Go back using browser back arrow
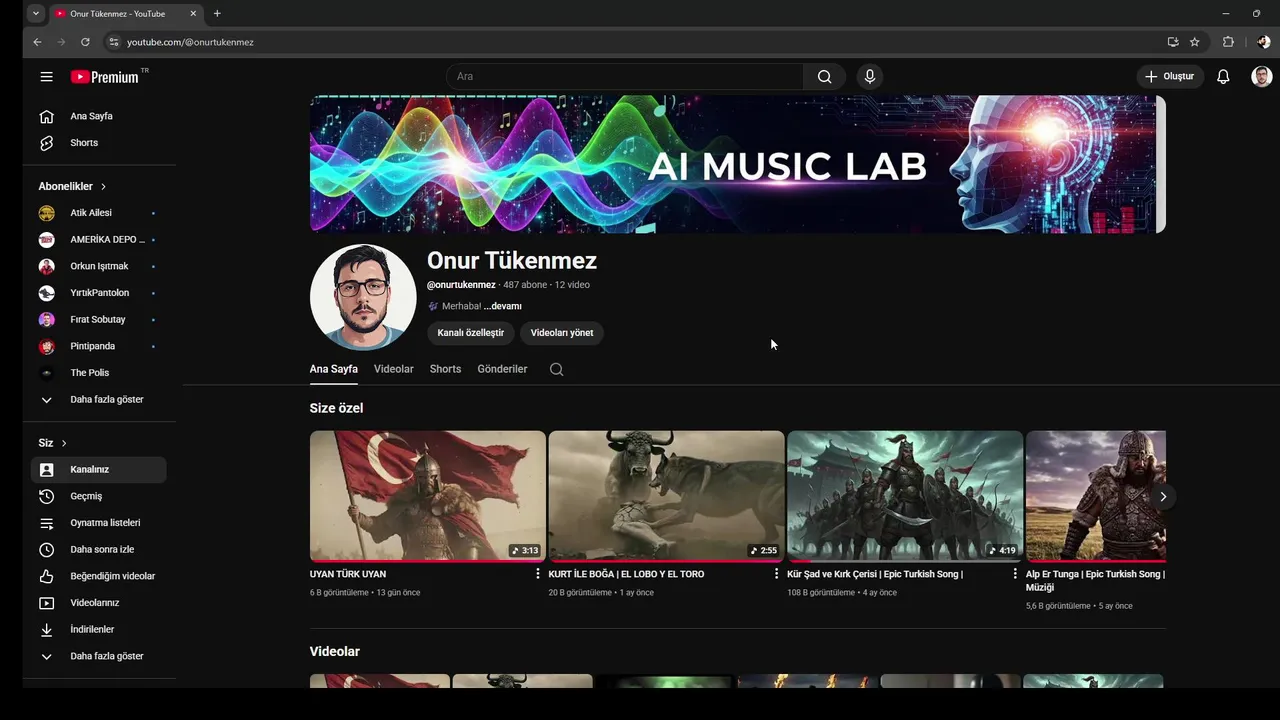The image size is (1280, 720). click(37, 42)
